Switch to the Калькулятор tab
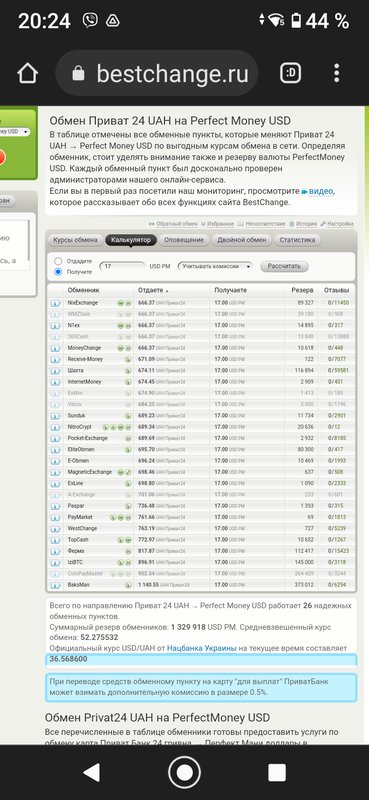 131,240
